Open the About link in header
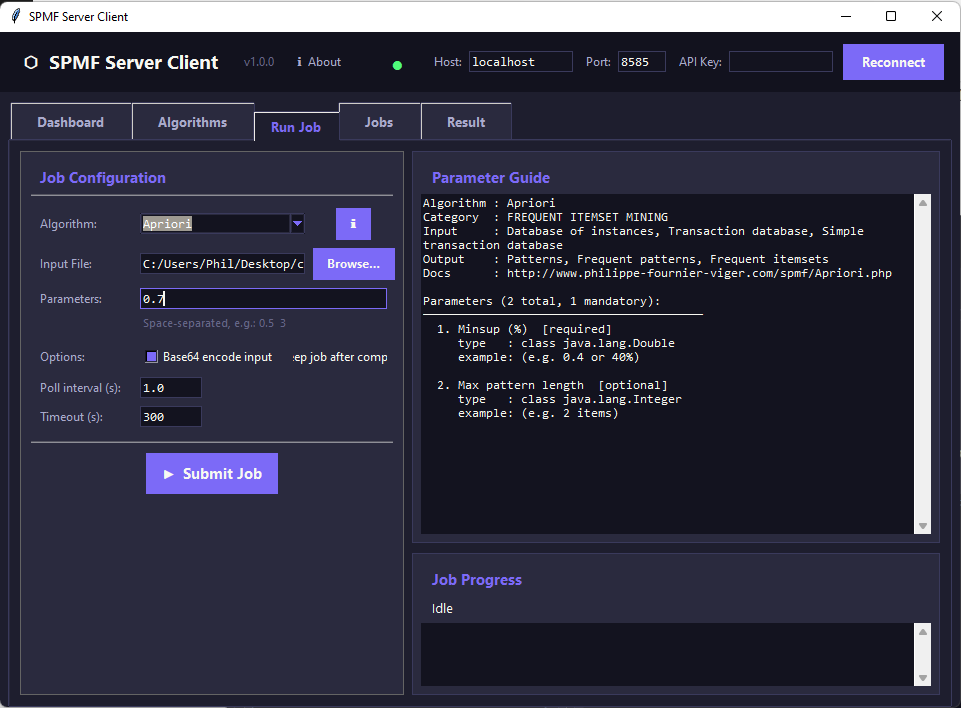The width and height of the screenshot is (961, 708). [x=319, y=62]
